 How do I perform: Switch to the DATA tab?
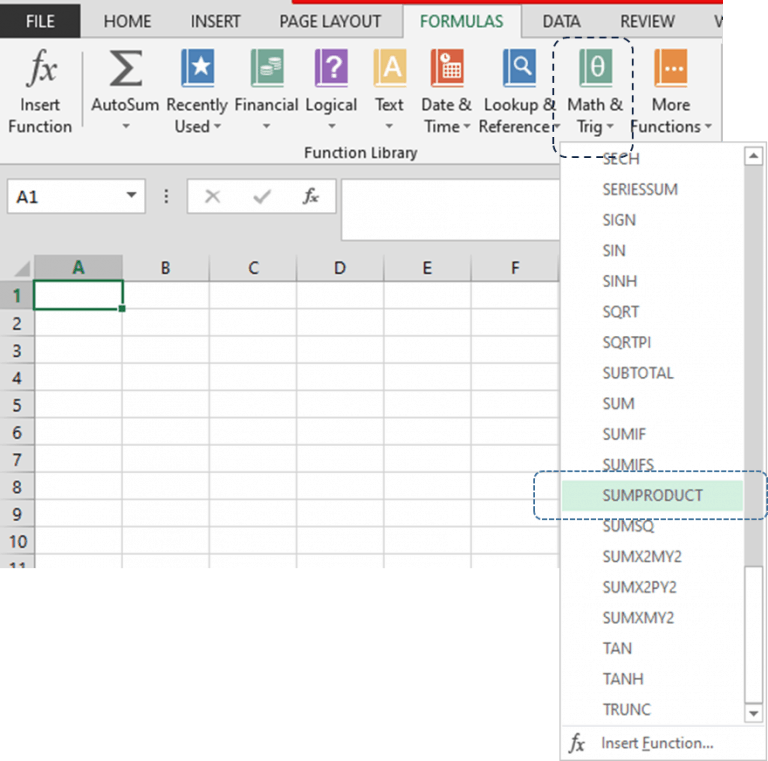click(x=561, y=22)
